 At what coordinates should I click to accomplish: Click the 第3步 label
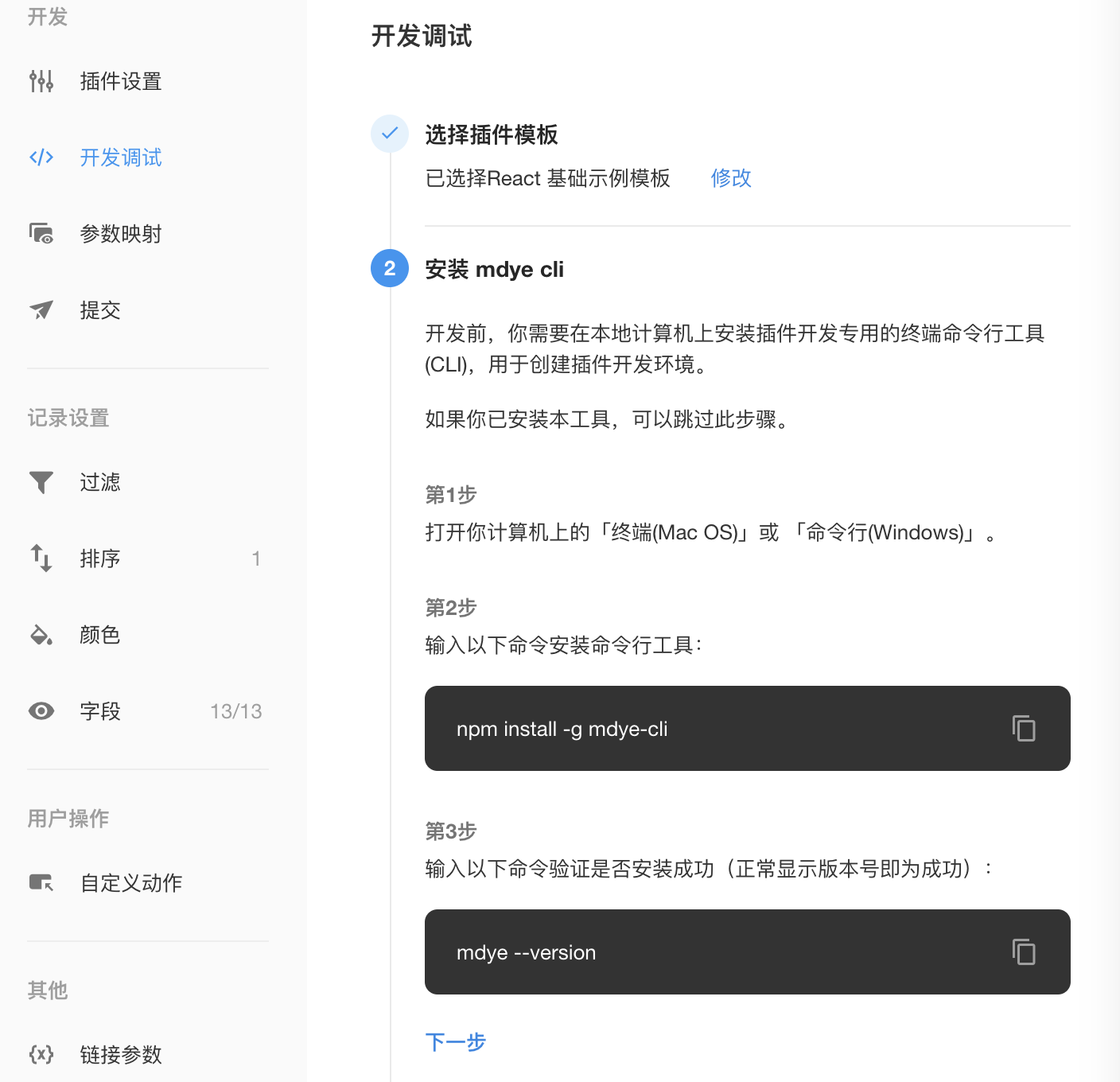tap(451, 831)
